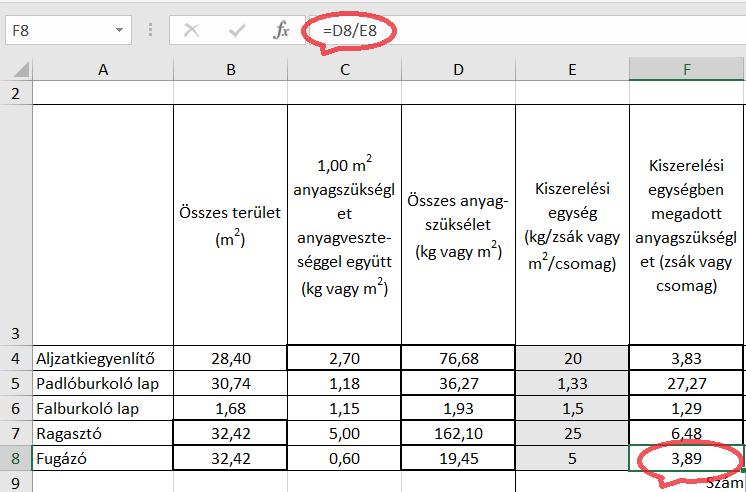Screen dimensions: 746x492
Task: Click the 'Összes anyag-szükséglet' header cell
Action: tap(458, 225)
